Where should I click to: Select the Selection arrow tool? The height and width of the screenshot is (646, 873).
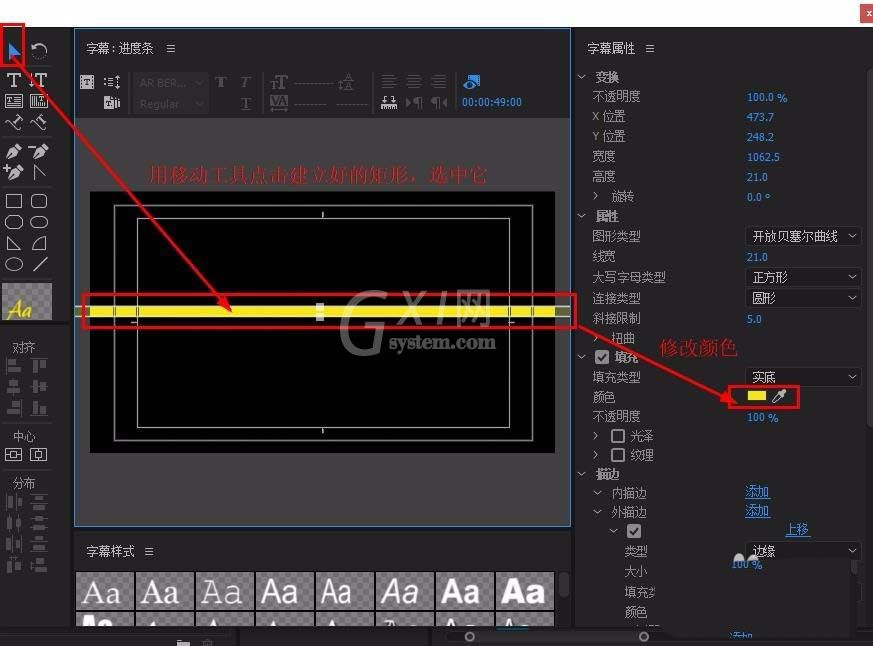pyautogui.click(x=13, y=51)
